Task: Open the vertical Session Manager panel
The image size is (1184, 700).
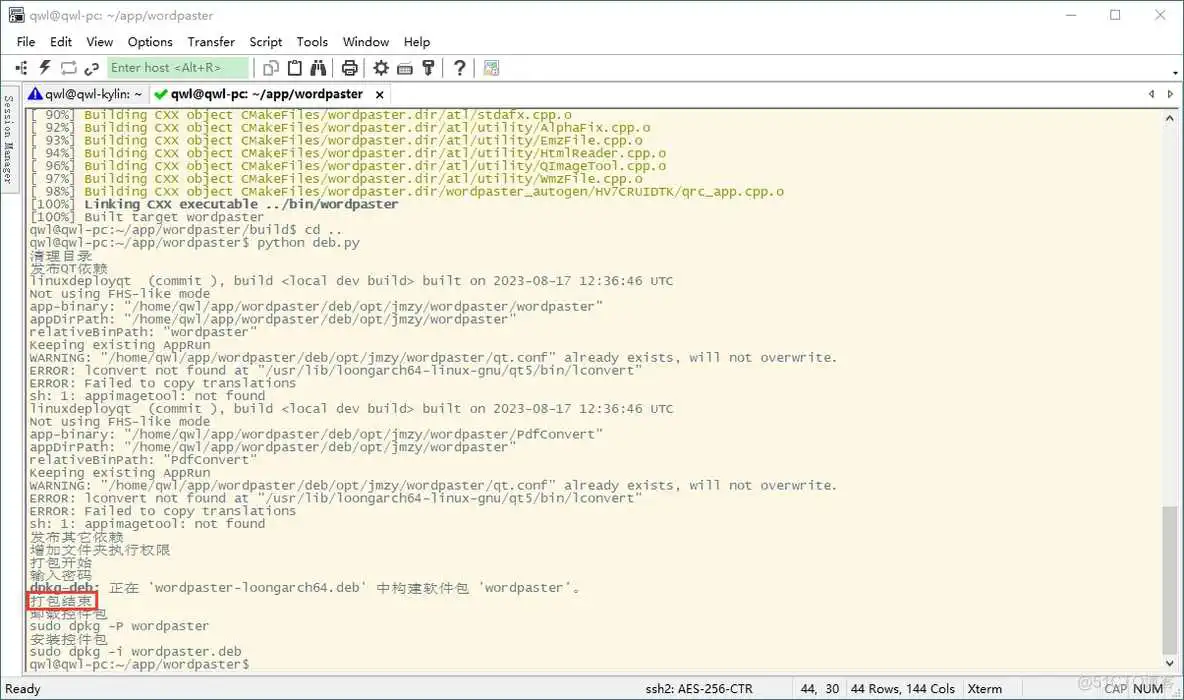Action: point(8,140)
